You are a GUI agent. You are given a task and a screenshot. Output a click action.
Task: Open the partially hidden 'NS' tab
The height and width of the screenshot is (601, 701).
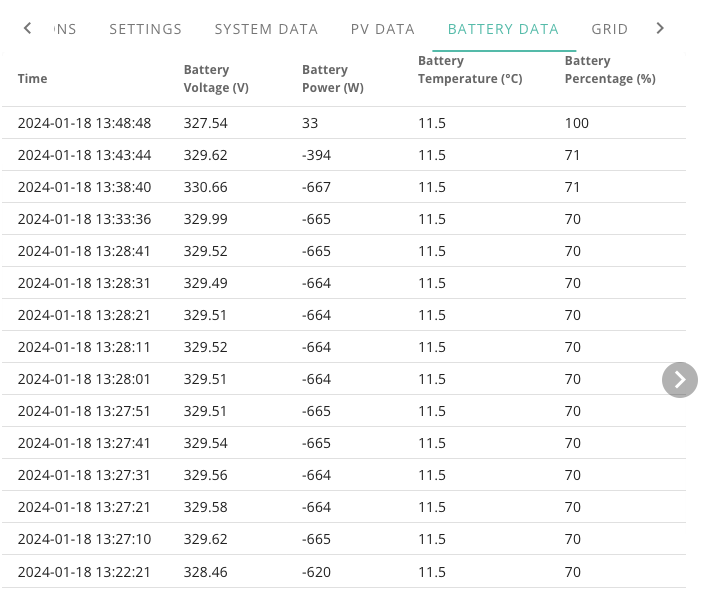point(65,29)
